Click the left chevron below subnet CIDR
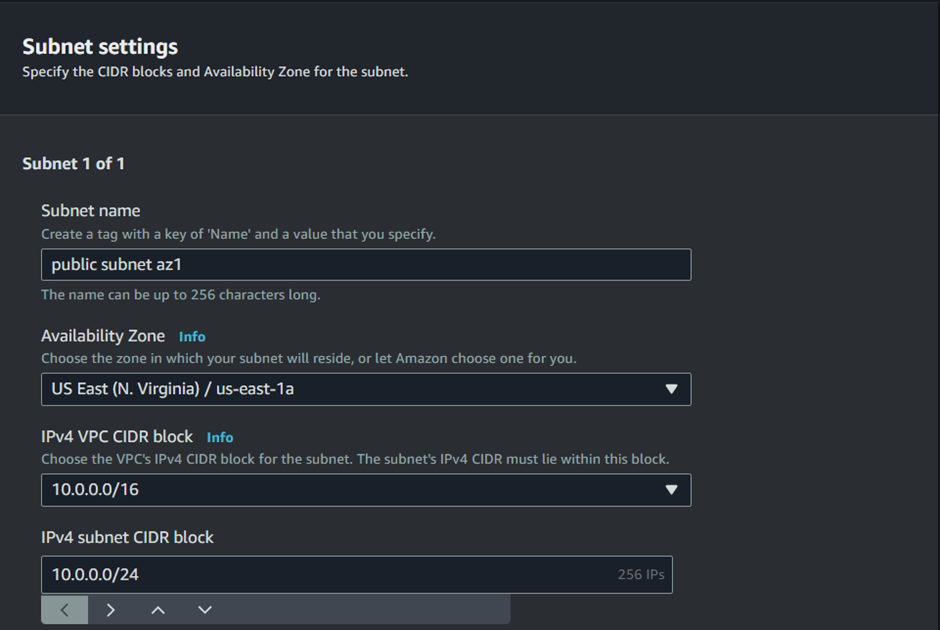The height and width of the screenshot is (630, 940). pos(65,610)
